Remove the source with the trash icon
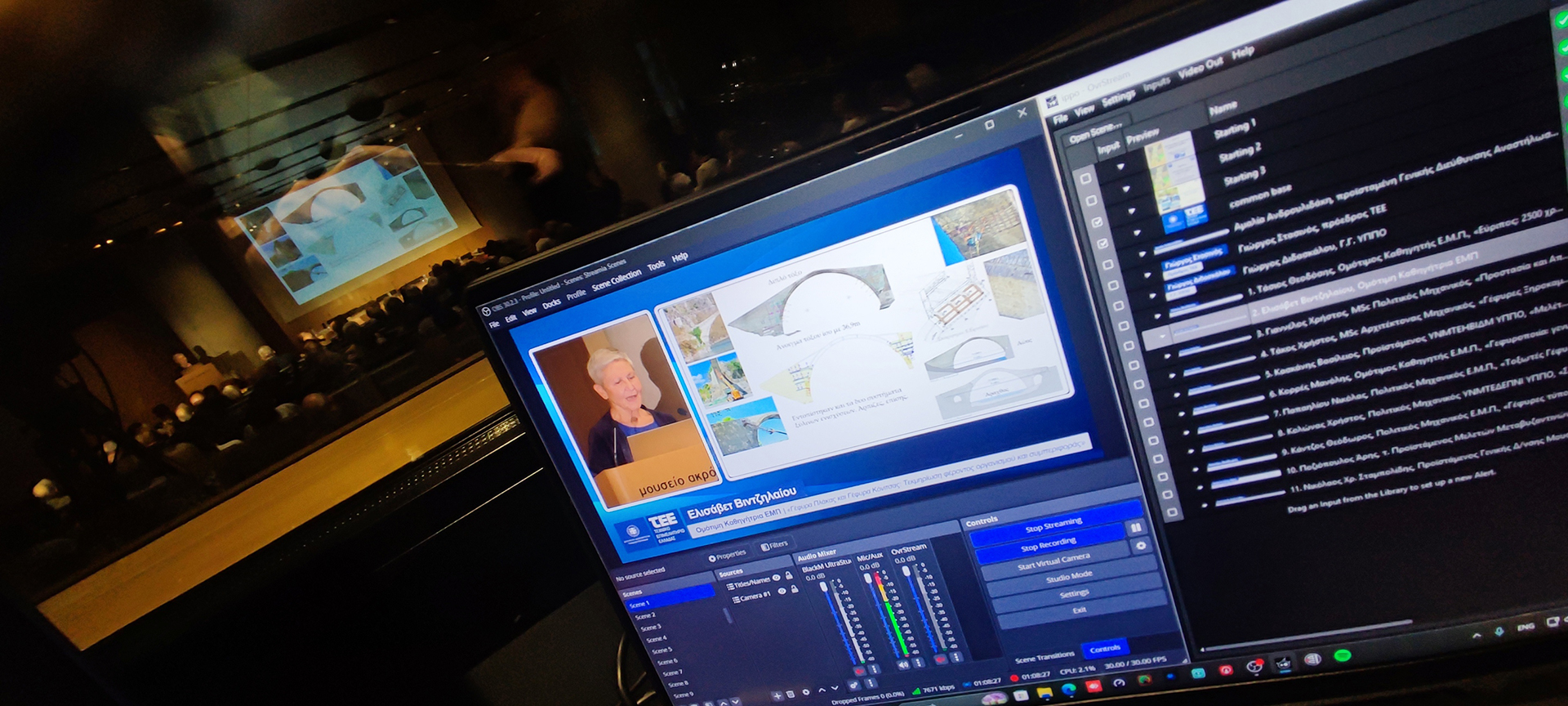 pyautogui.click(x=791, y=694)
